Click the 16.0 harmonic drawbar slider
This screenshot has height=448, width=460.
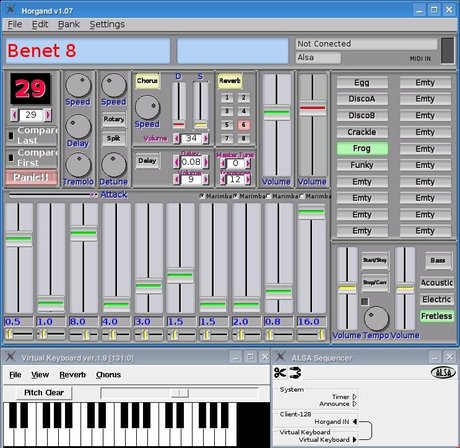click(311, 212)
